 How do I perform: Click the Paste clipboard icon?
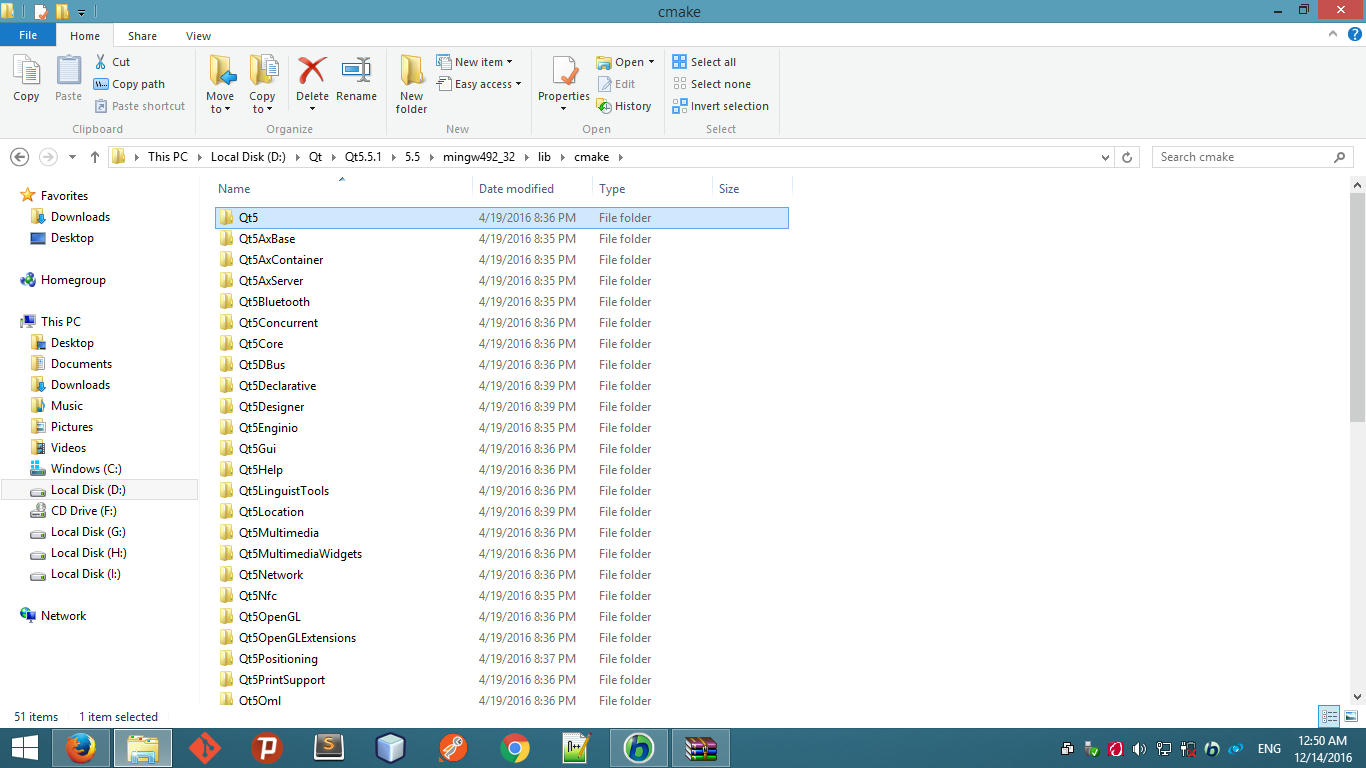68,71
